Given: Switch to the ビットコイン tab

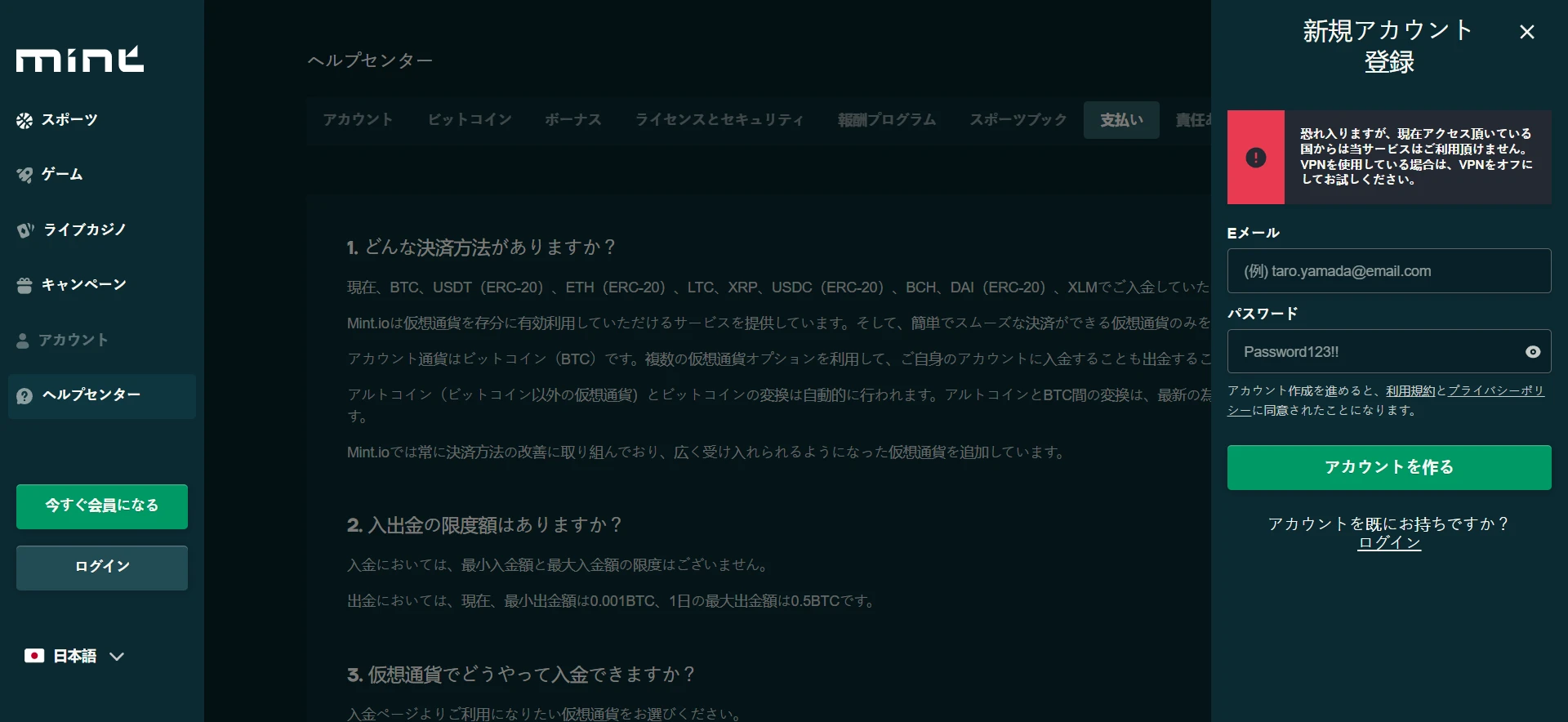Looking at the screenshot, I should click(470, 120).
